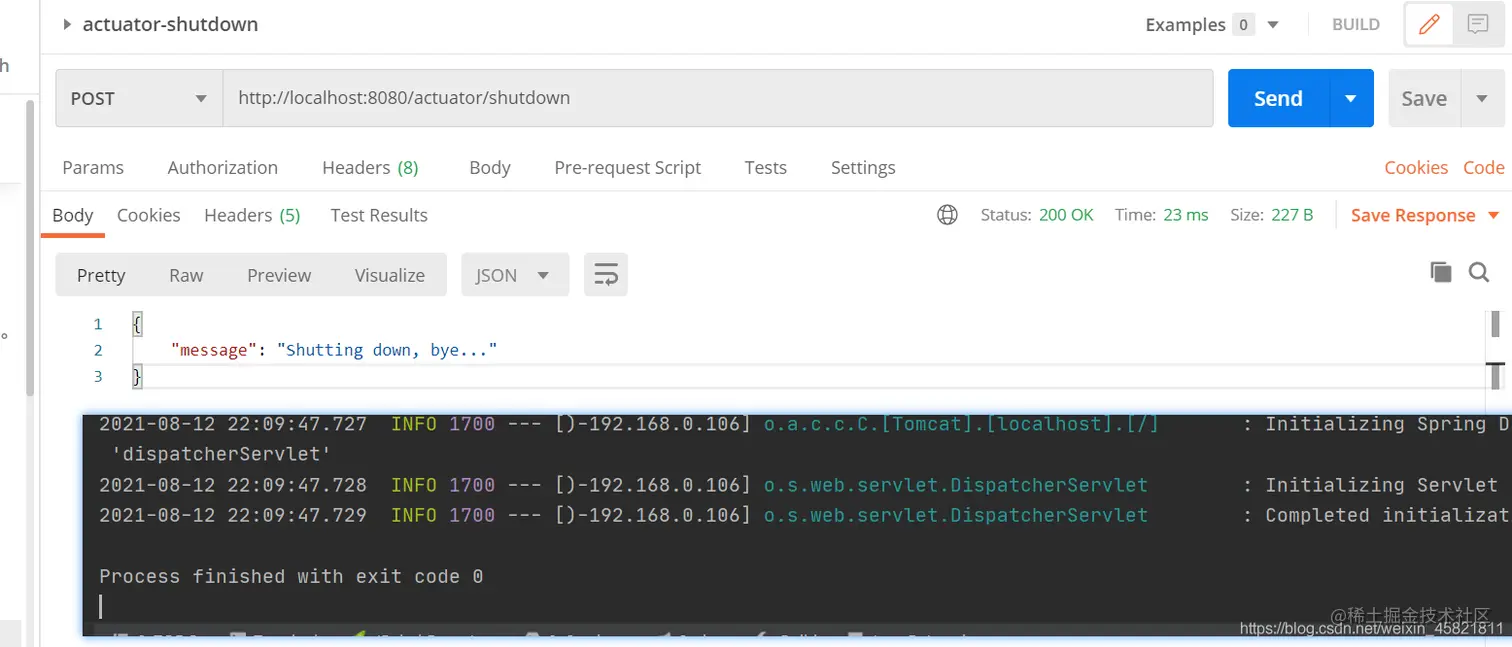Image resolution: width=1512 pixels, height=647 pixels.
Task: Switch to the Authorization tab
Action: pos(223,168)
